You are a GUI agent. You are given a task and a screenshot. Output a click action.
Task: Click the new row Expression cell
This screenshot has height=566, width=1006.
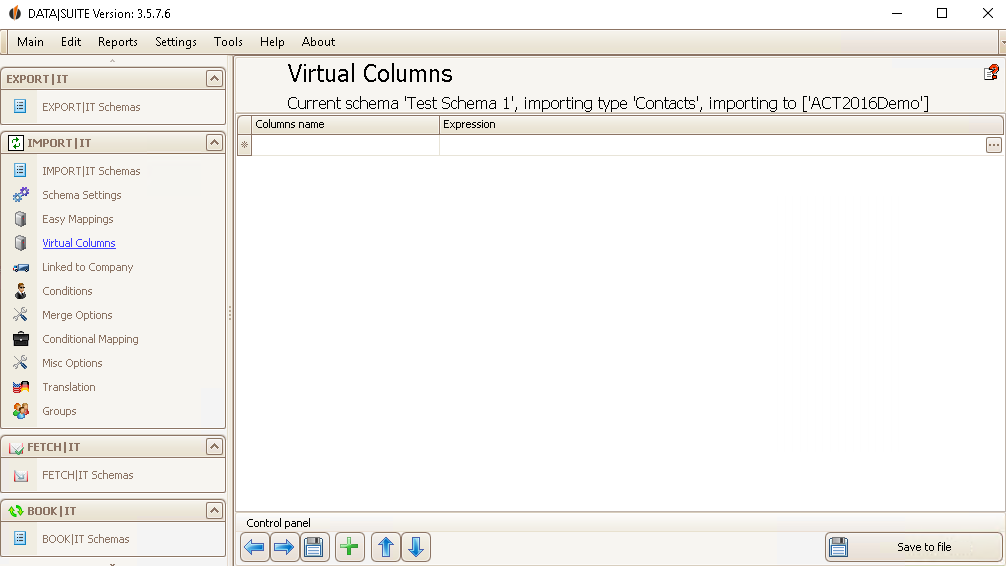712,145
